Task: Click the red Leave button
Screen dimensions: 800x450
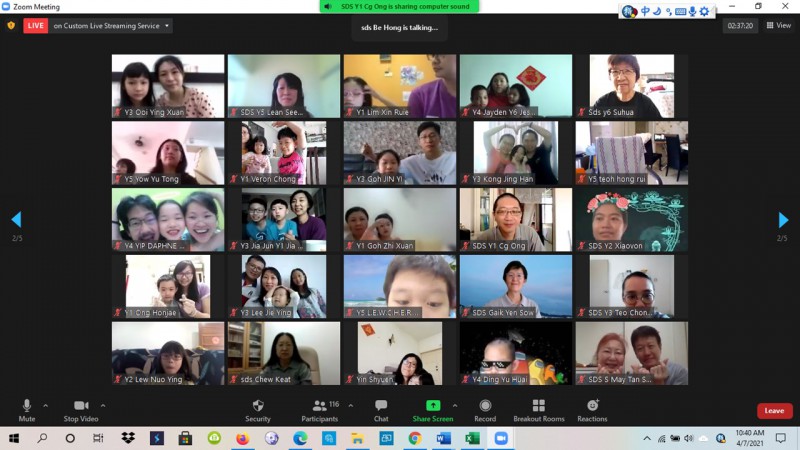Action: coord(774,411)
